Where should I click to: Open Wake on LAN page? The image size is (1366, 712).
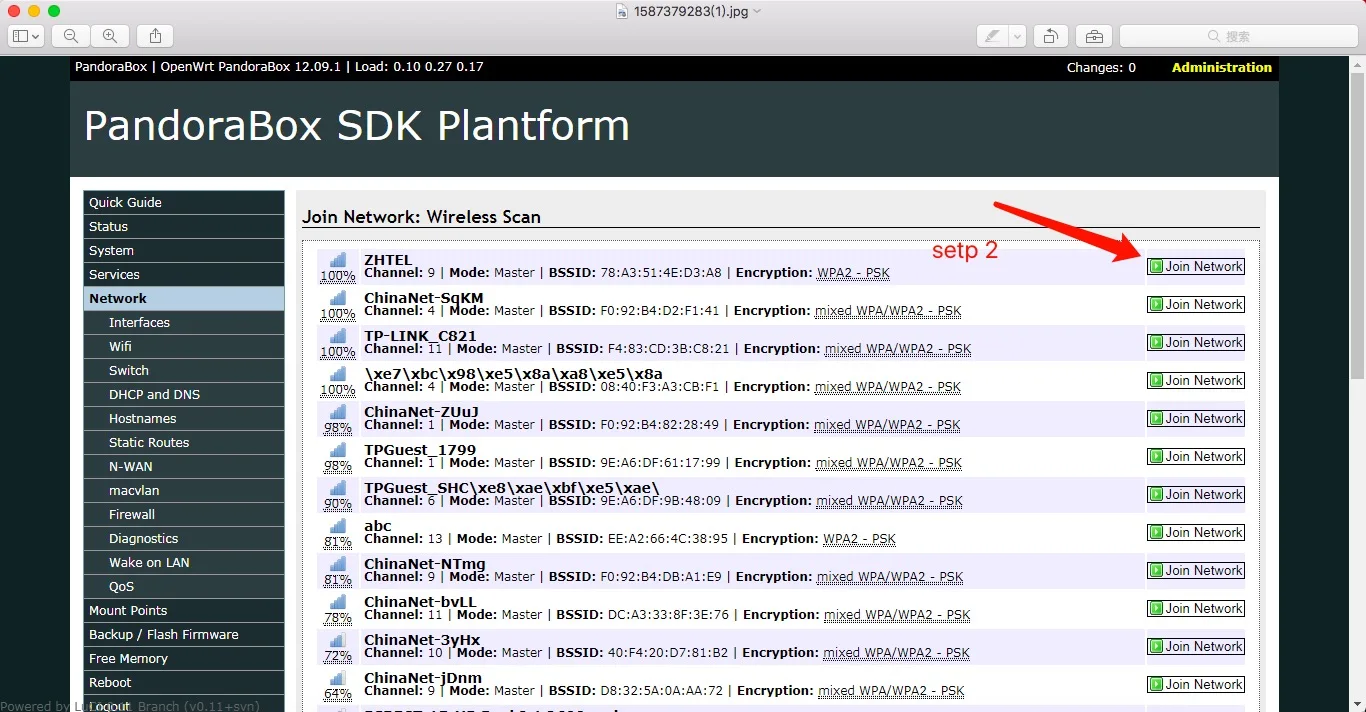tap(184, 562)
